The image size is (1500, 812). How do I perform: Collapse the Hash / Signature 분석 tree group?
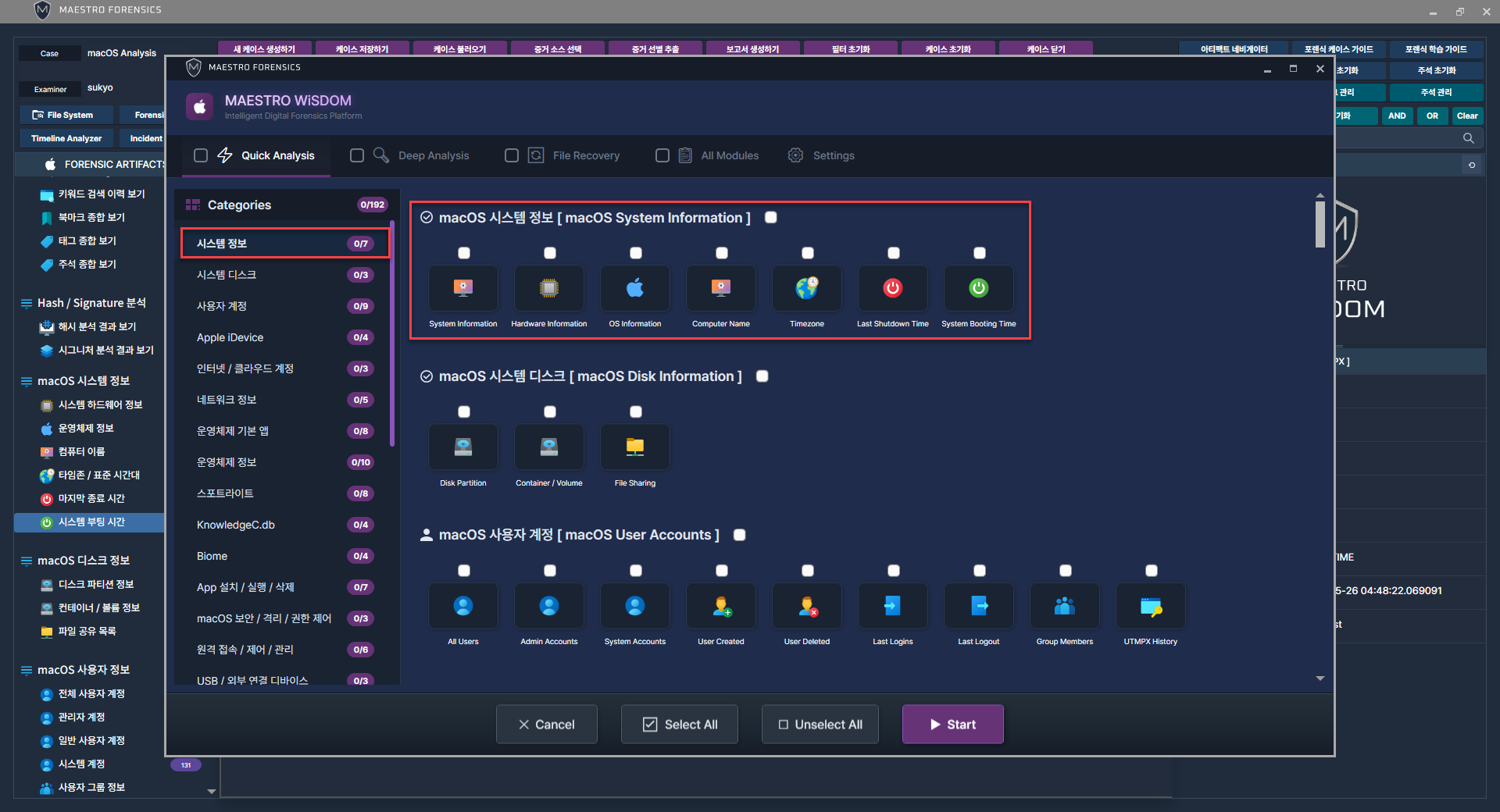click(27, 303)
